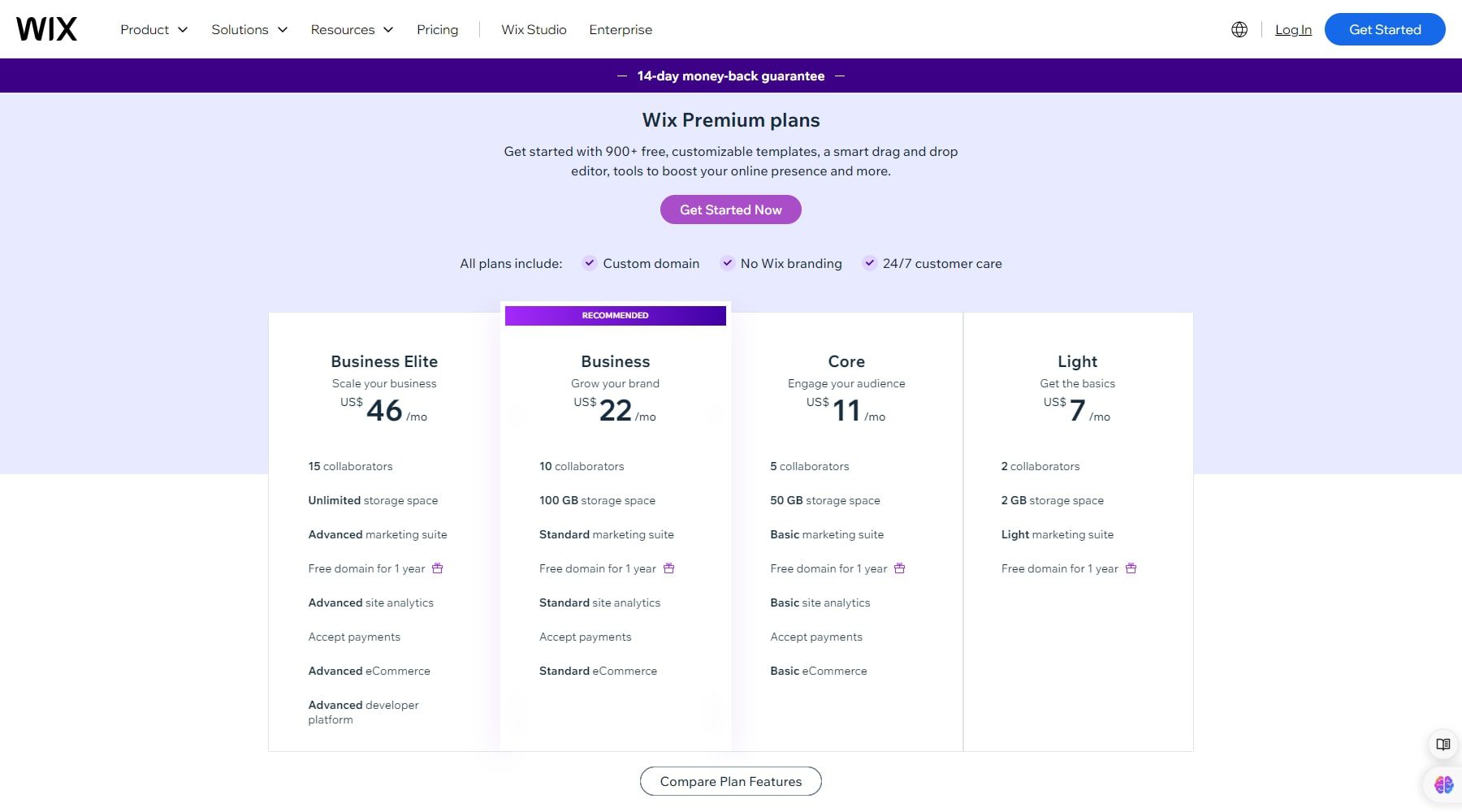Click the RECOMMENDED banner above the Business plan
Image resolution: width=1462 pixels, height=812 pixels.
click(615, 315)
